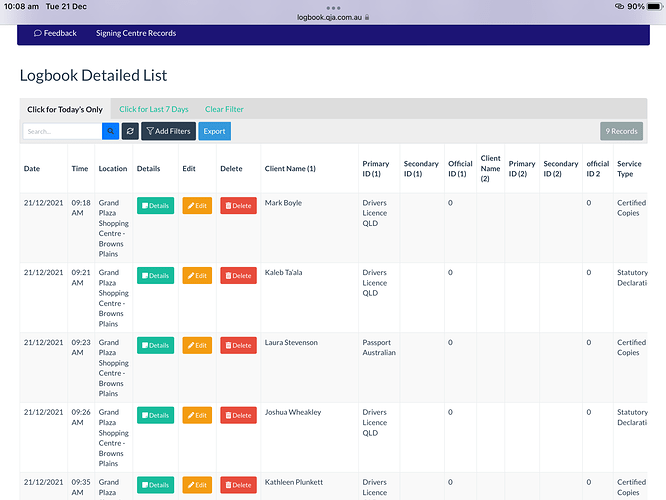The width and height of the screenshot is (666, 500).
Task: Open the Add Filters button
Action: click(x=168, y=131)
